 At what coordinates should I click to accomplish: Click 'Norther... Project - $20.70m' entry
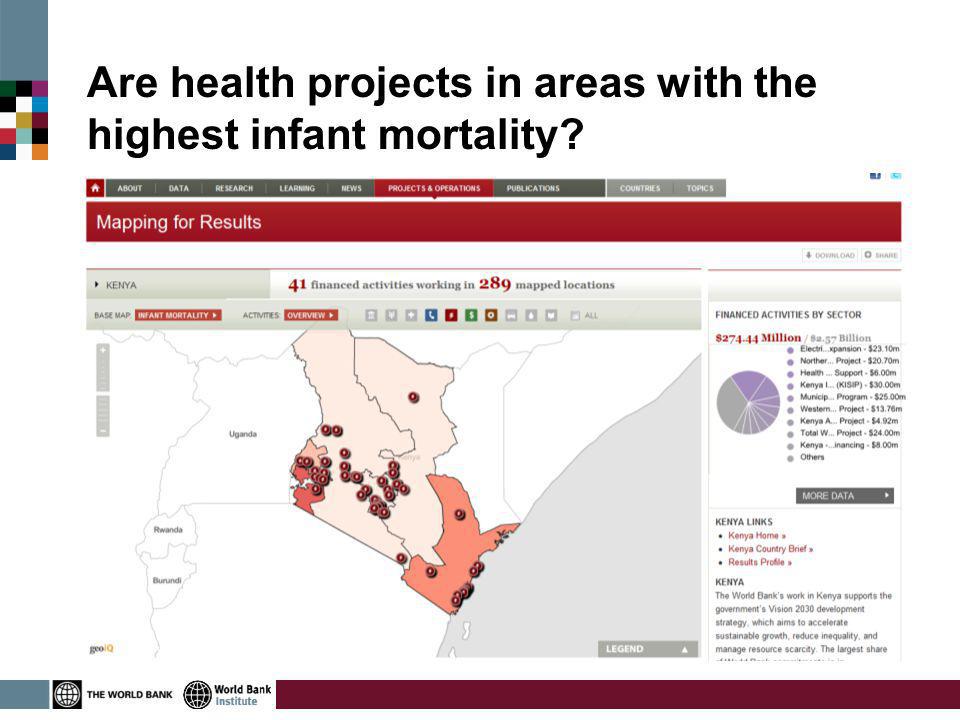click(849, 361)
